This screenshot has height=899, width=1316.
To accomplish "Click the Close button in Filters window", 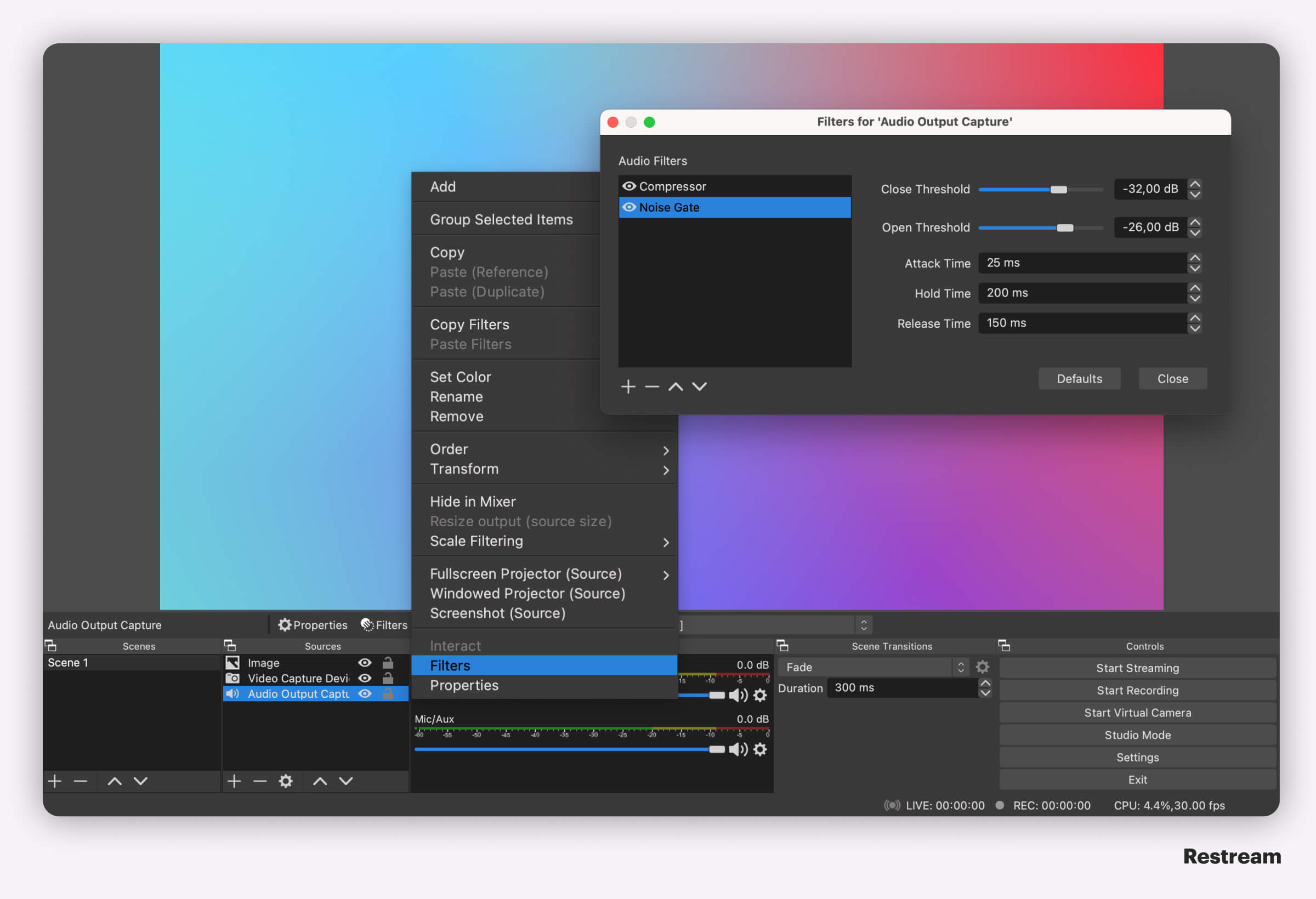I will pos(1172,378).
